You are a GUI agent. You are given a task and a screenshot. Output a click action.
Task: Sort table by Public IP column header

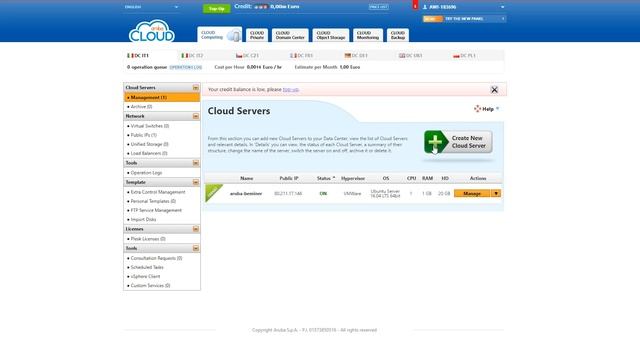tap(289, 178)
